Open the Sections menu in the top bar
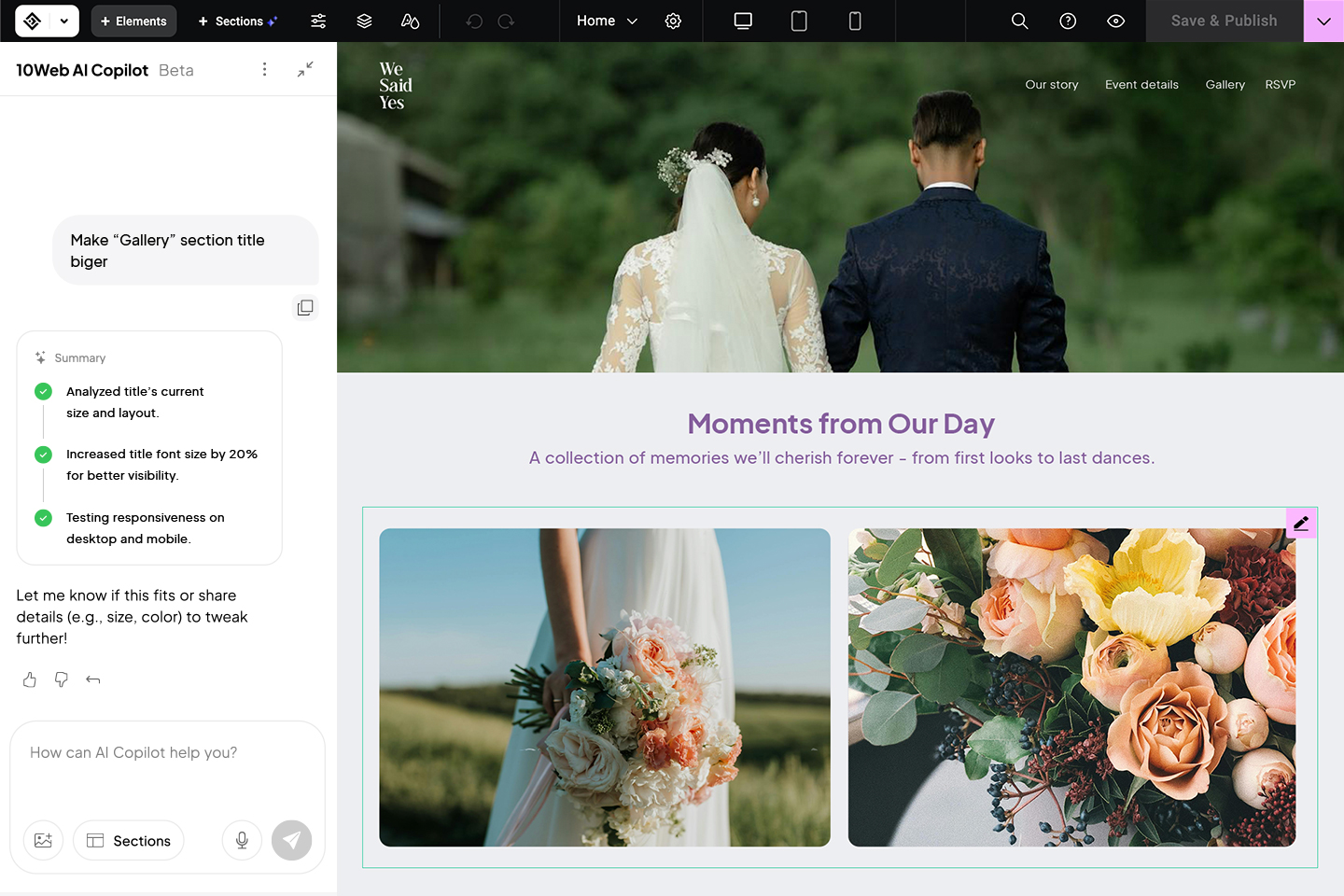Viewport: 1344px width, 896px height. pos(237,21)
